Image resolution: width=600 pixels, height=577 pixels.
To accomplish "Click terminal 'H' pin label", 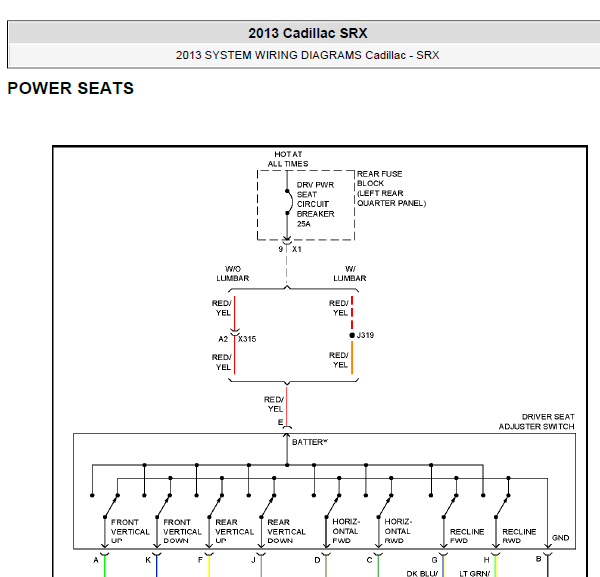I will [486, 560].
